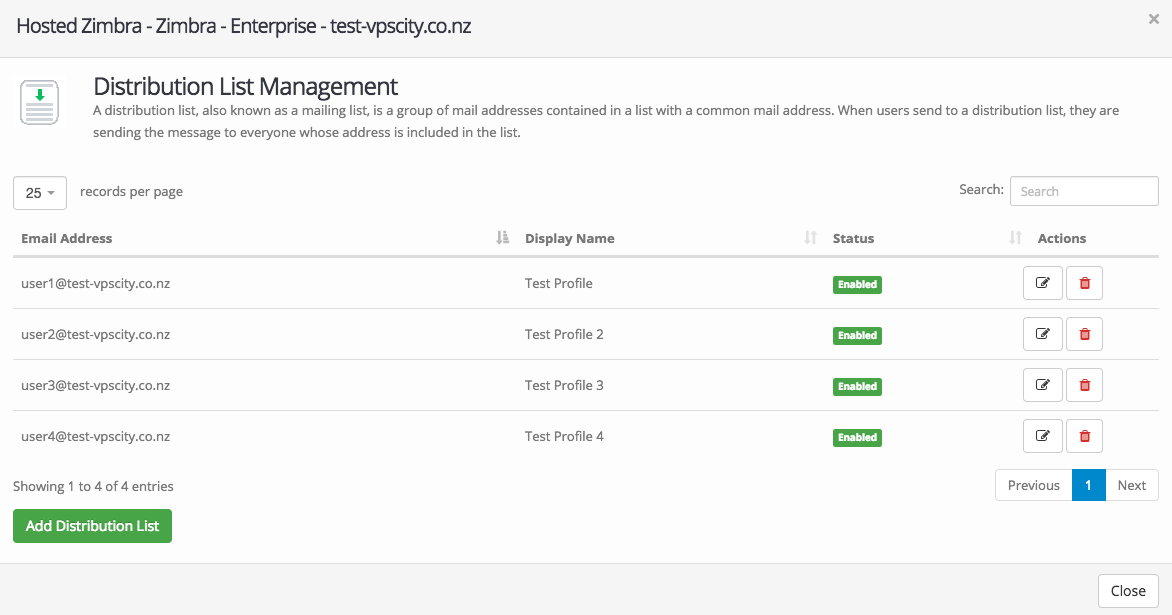Image resolution: width=1172 pixels, height=615 pixels.
Task: Click the Add Distribution List button
Action: (x=92, y=526)
